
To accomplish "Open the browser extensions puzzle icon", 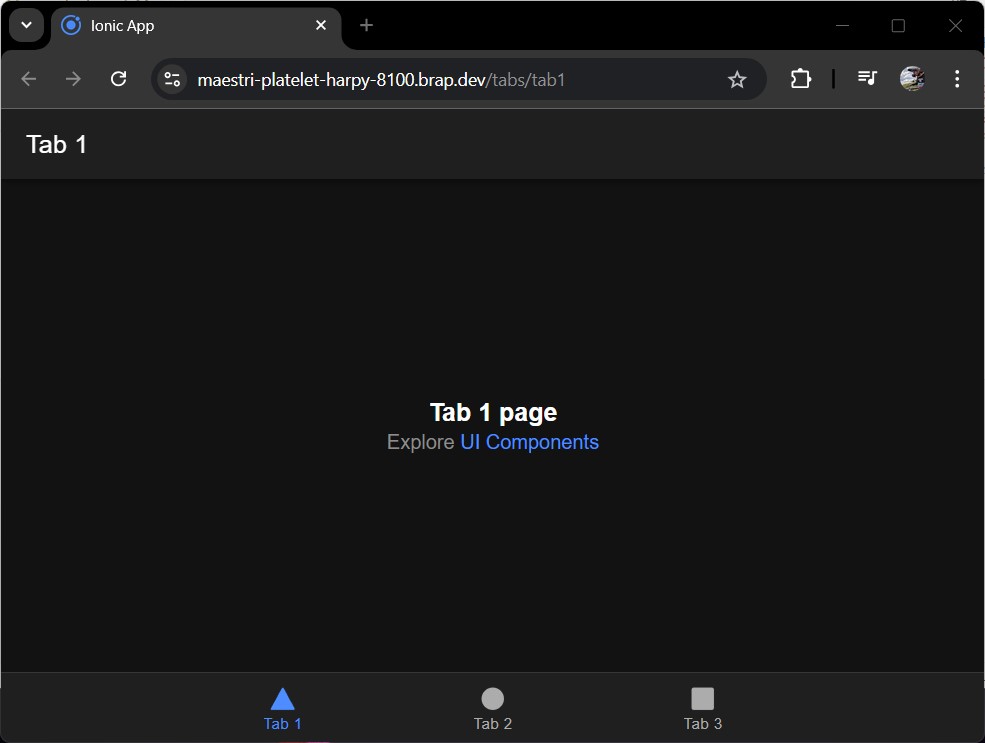I will (x=800, y=78).
